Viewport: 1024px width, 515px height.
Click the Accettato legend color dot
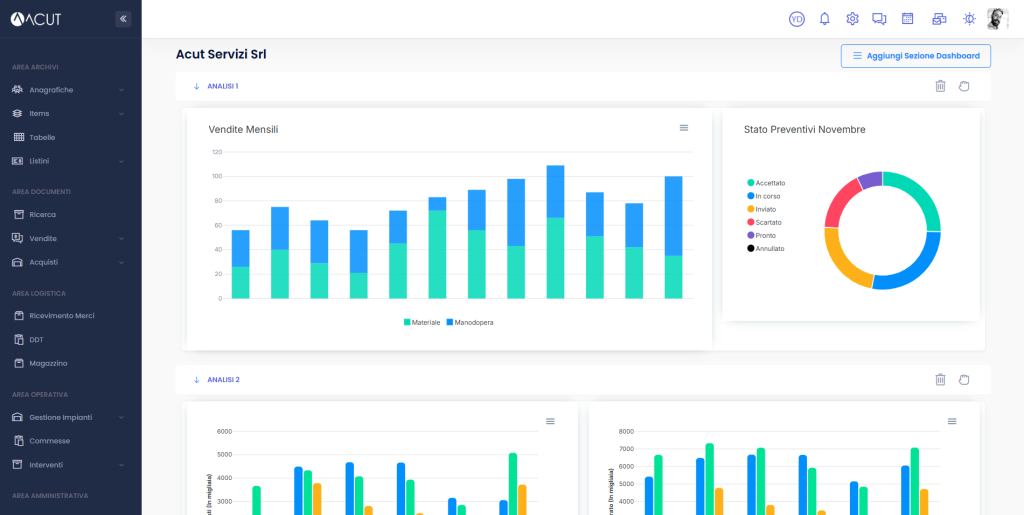tap(750, 183)
